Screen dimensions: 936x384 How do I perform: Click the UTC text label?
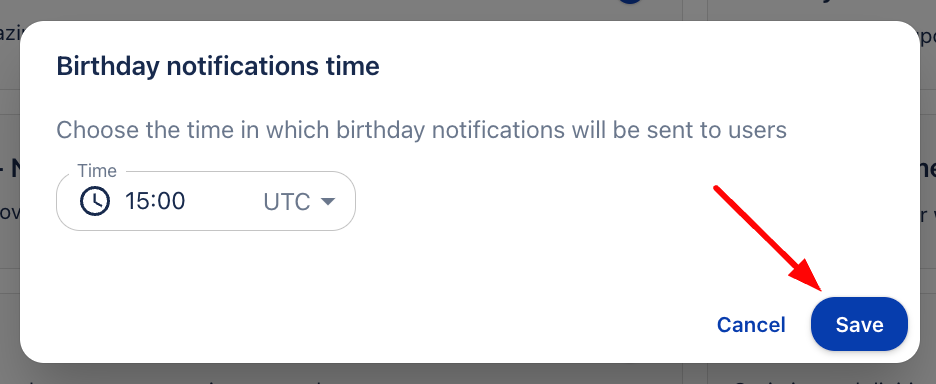click(x=287, y=202)
